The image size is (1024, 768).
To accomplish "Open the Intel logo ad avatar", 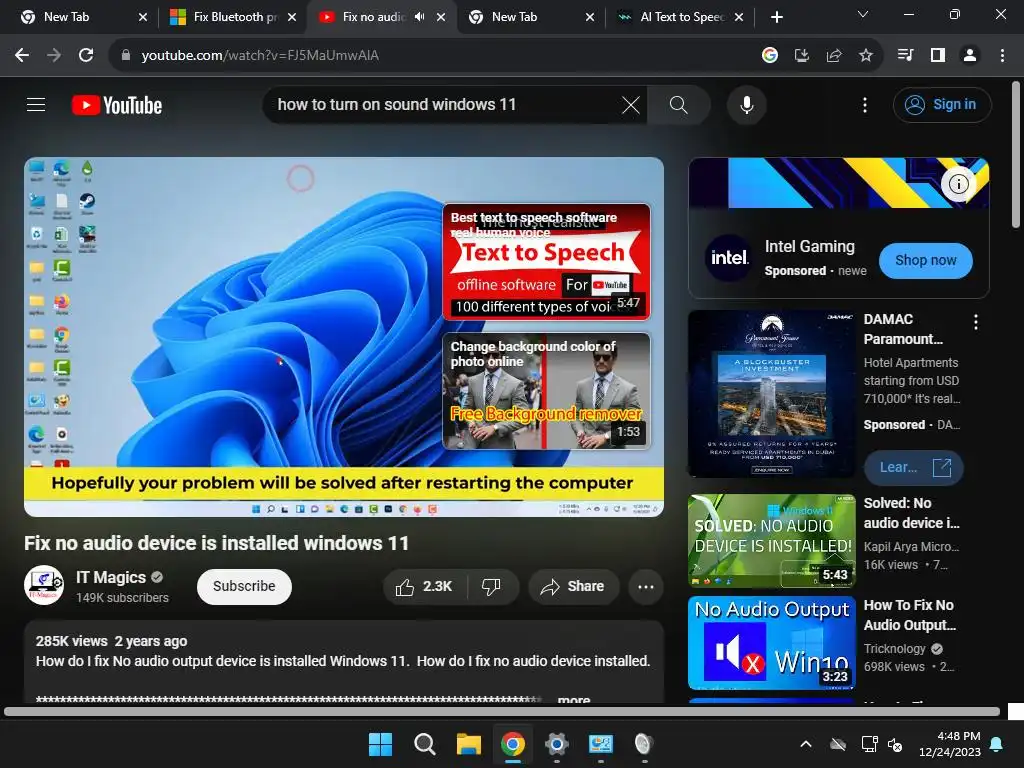I will coord(729,257).
